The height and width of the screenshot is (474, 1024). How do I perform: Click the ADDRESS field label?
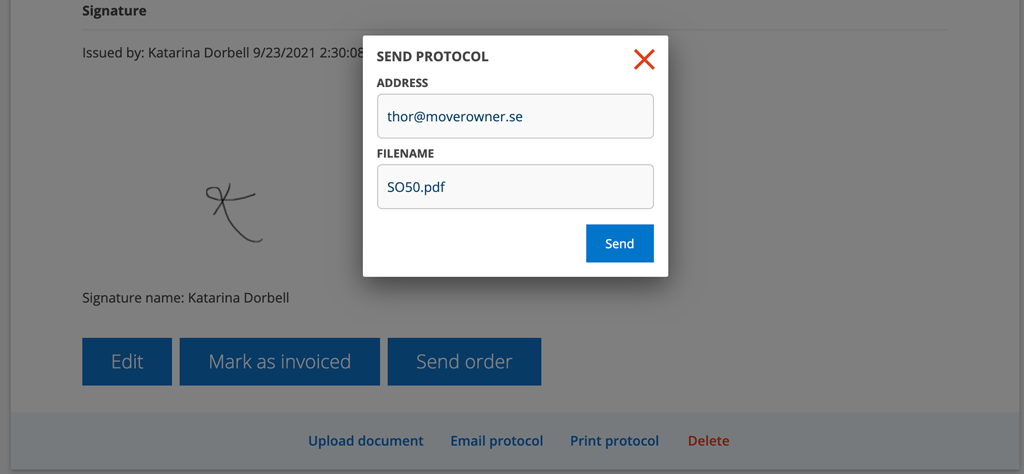tap(402, 83)
